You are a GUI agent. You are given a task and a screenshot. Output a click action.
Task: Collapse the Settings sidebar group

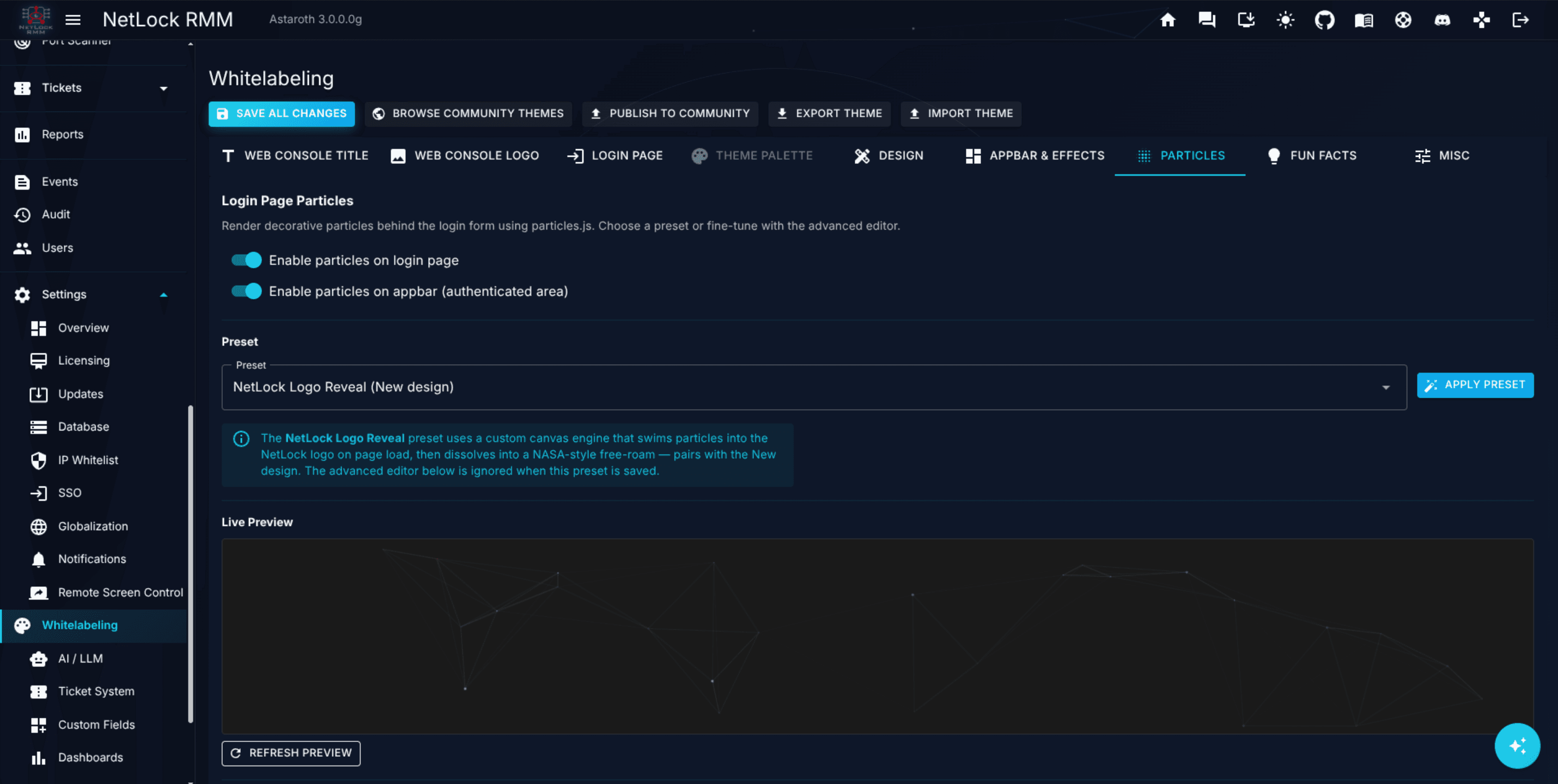(94, 295)
